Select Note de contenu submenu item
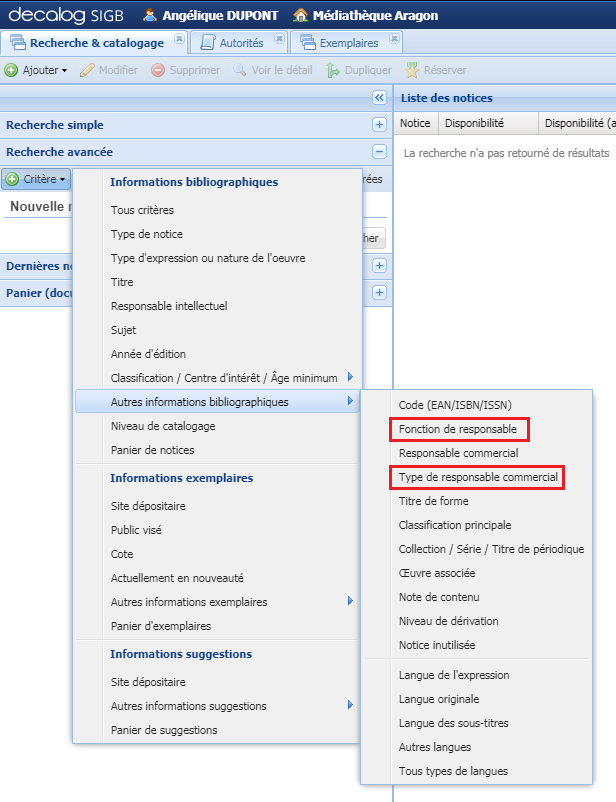The width and height of the screenshot is (616, 802). 476,598
